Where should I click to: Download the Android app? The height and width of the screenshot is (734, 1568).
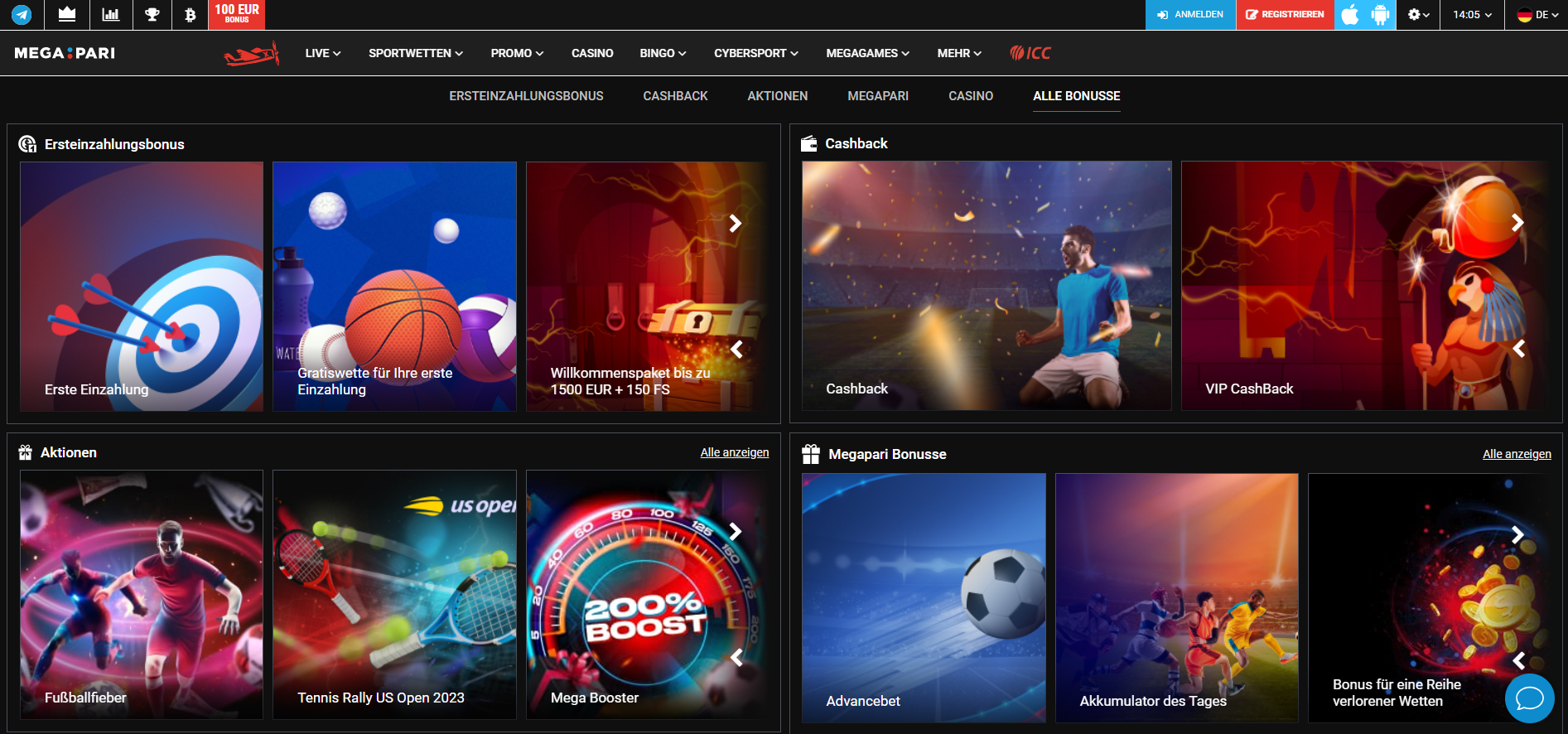[x=1380, y=15]
